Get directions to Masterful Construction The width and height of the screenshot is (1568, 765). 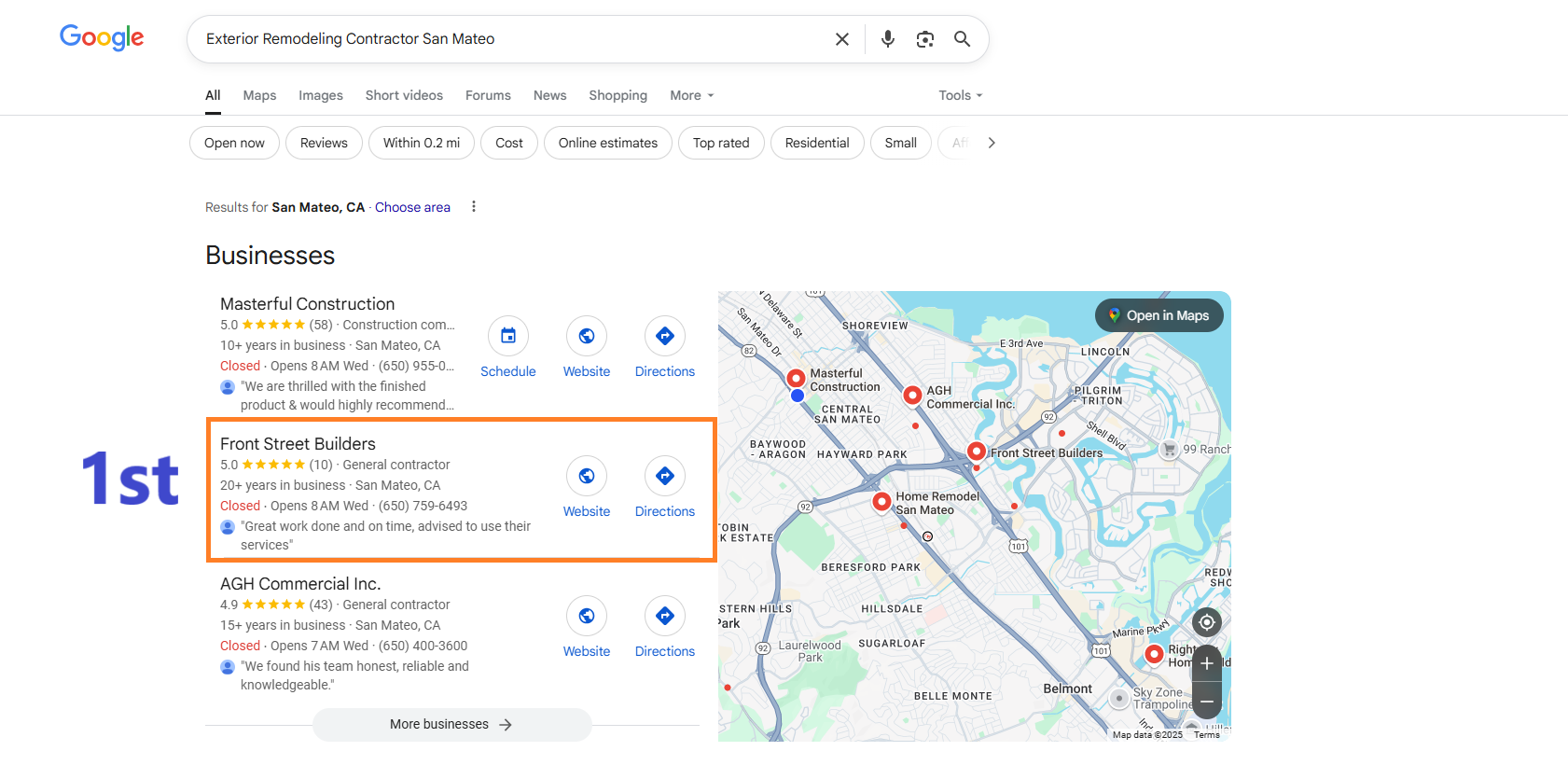click(665, 336)
